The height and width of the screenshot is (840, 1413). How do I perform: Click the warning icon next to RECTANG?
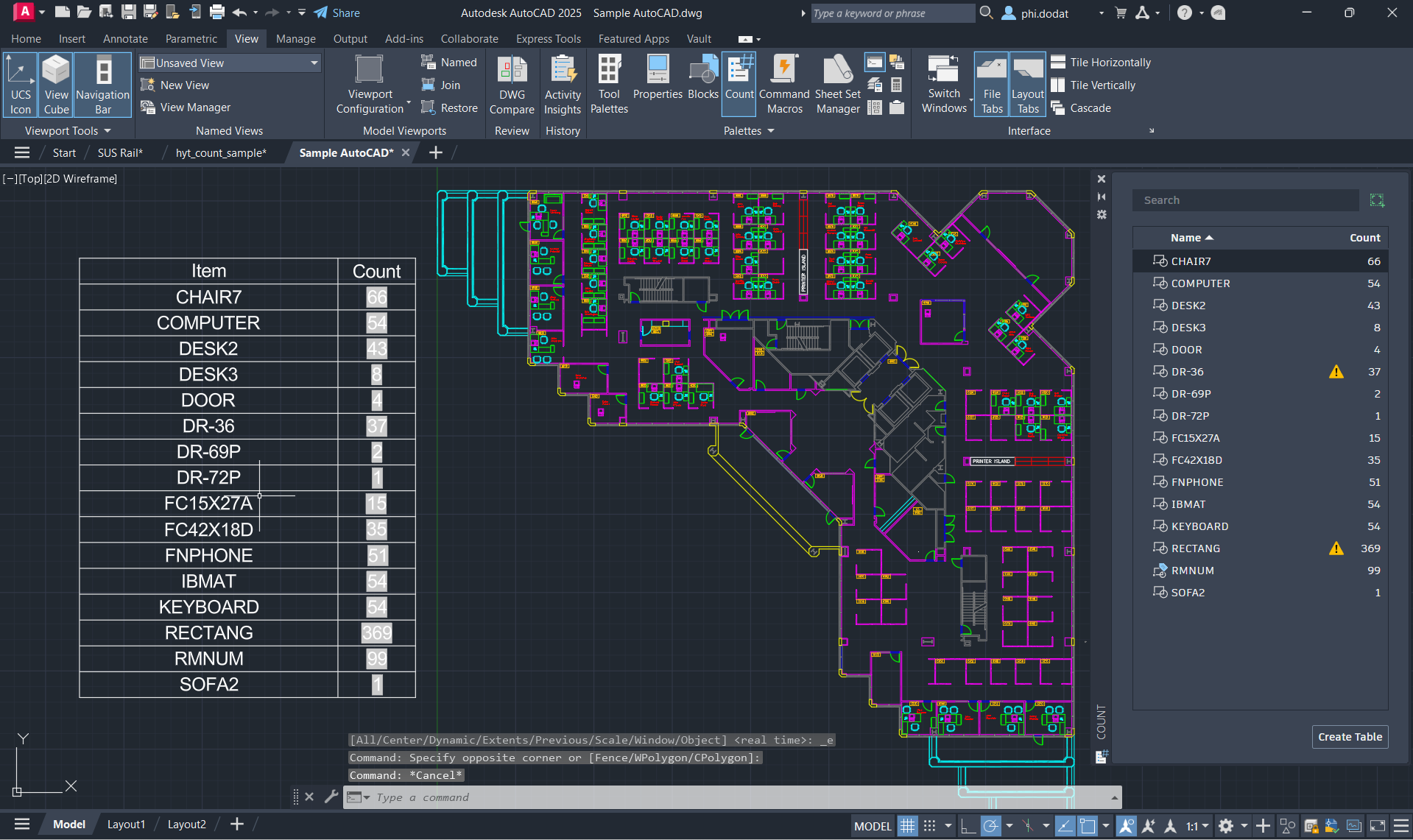point(1336,548)
